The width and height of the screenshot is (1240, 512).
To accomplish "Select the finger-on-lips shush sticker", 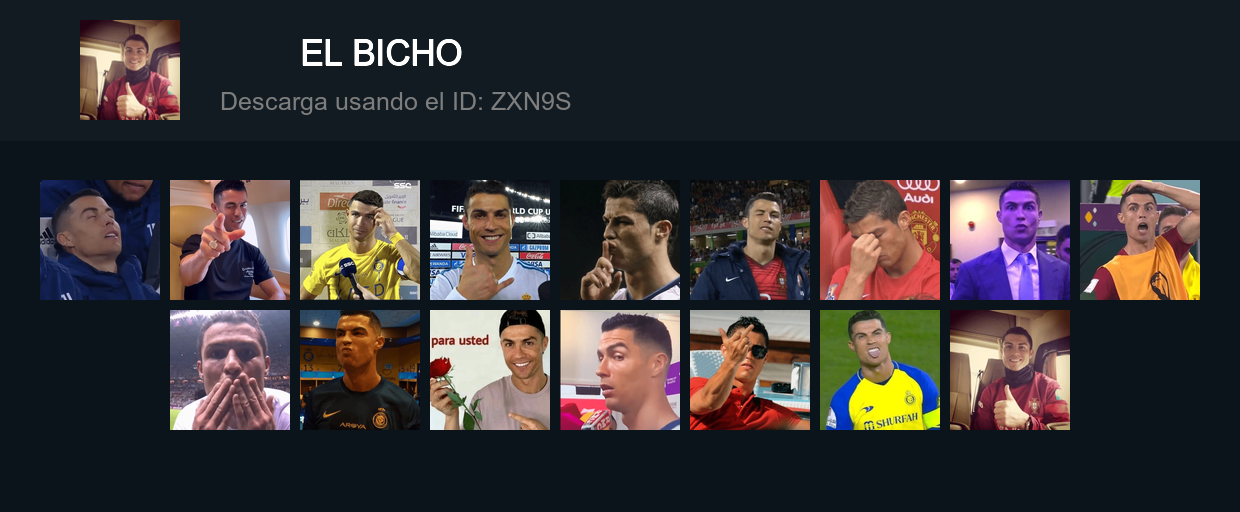I will pos(620,240).
